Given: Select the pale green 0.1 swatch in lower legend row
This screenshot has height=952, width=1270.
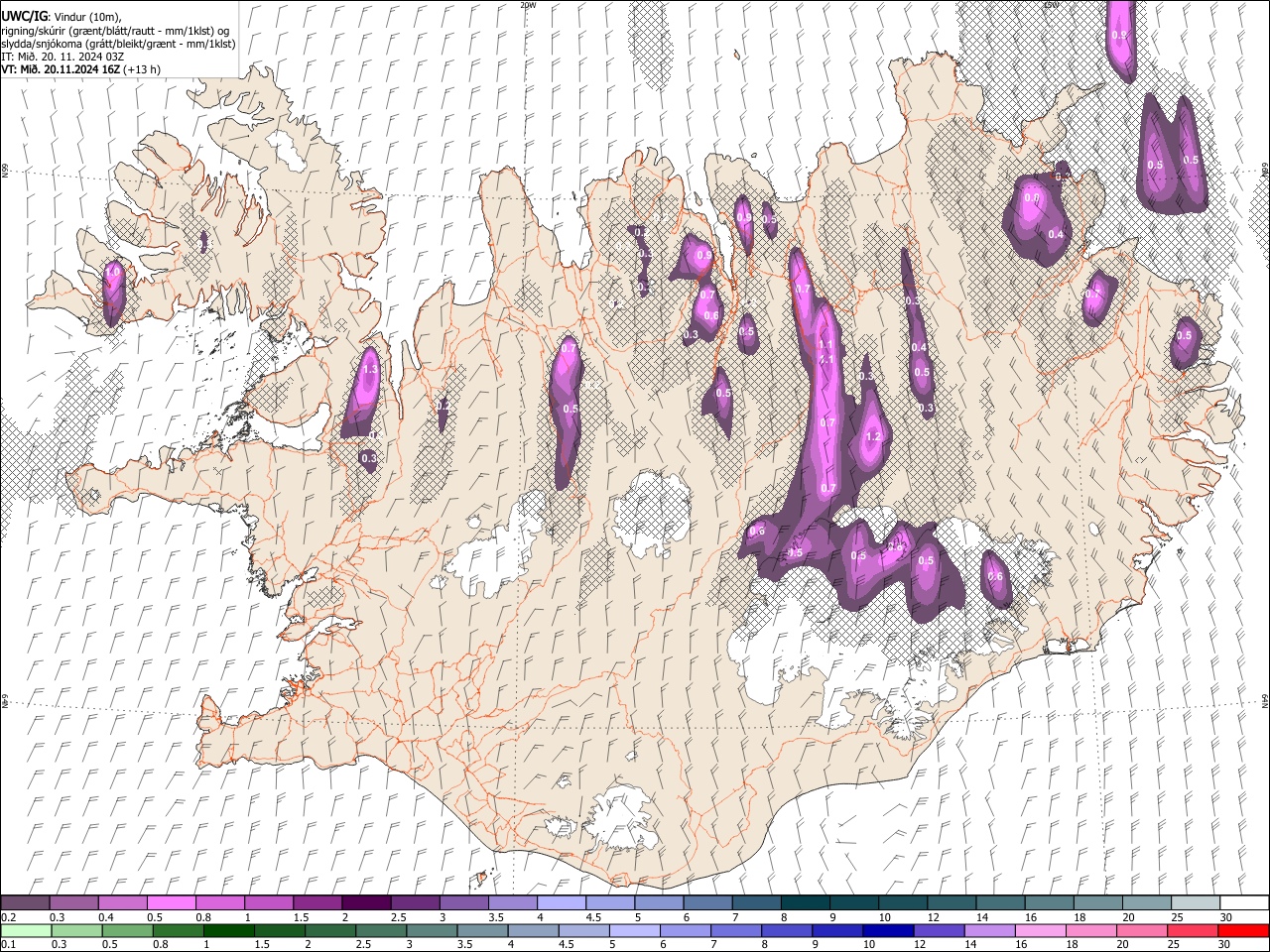Looking at the screenshot, I should coord(26,931).
